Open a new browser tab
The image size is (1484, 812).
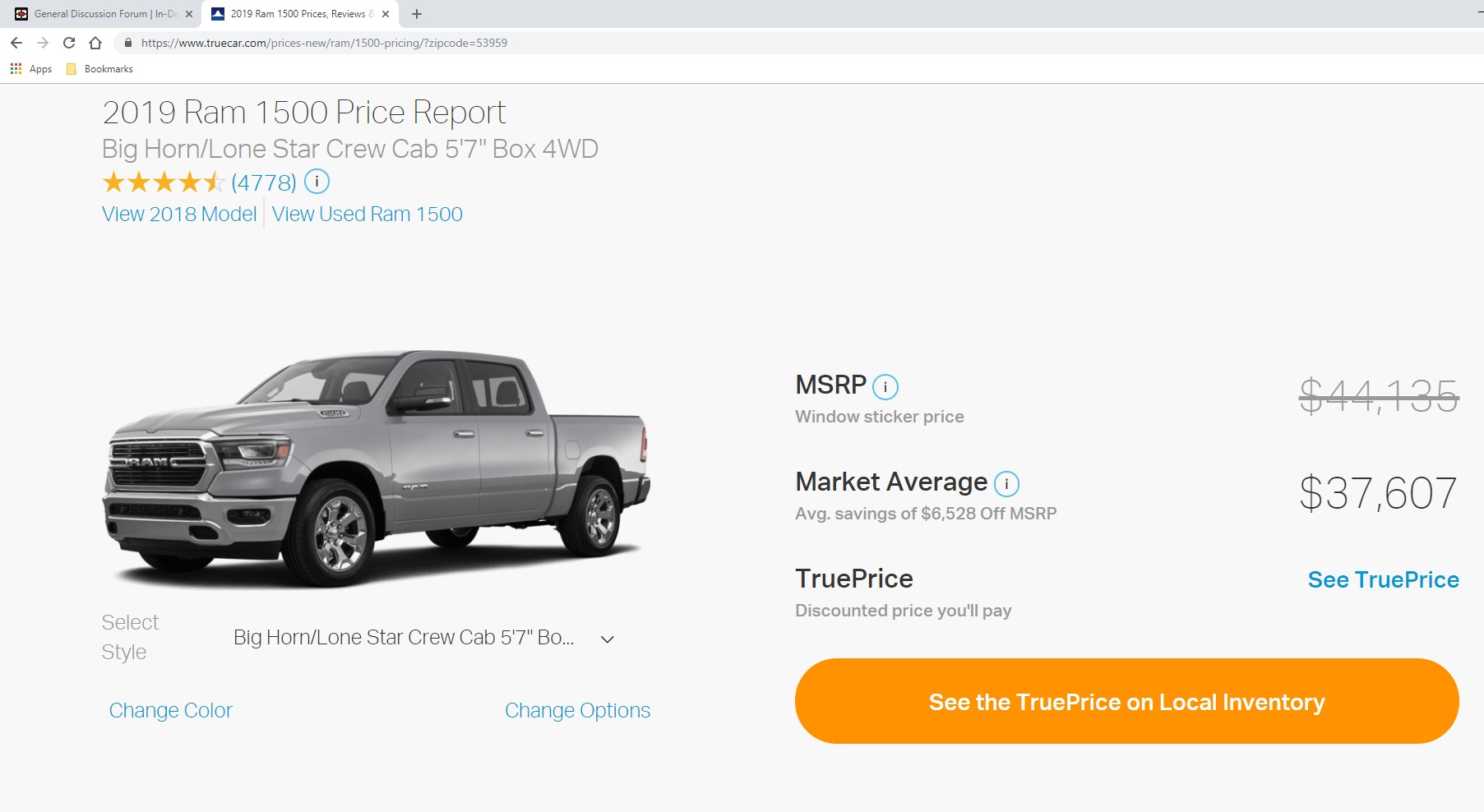(x=417, y=14)
